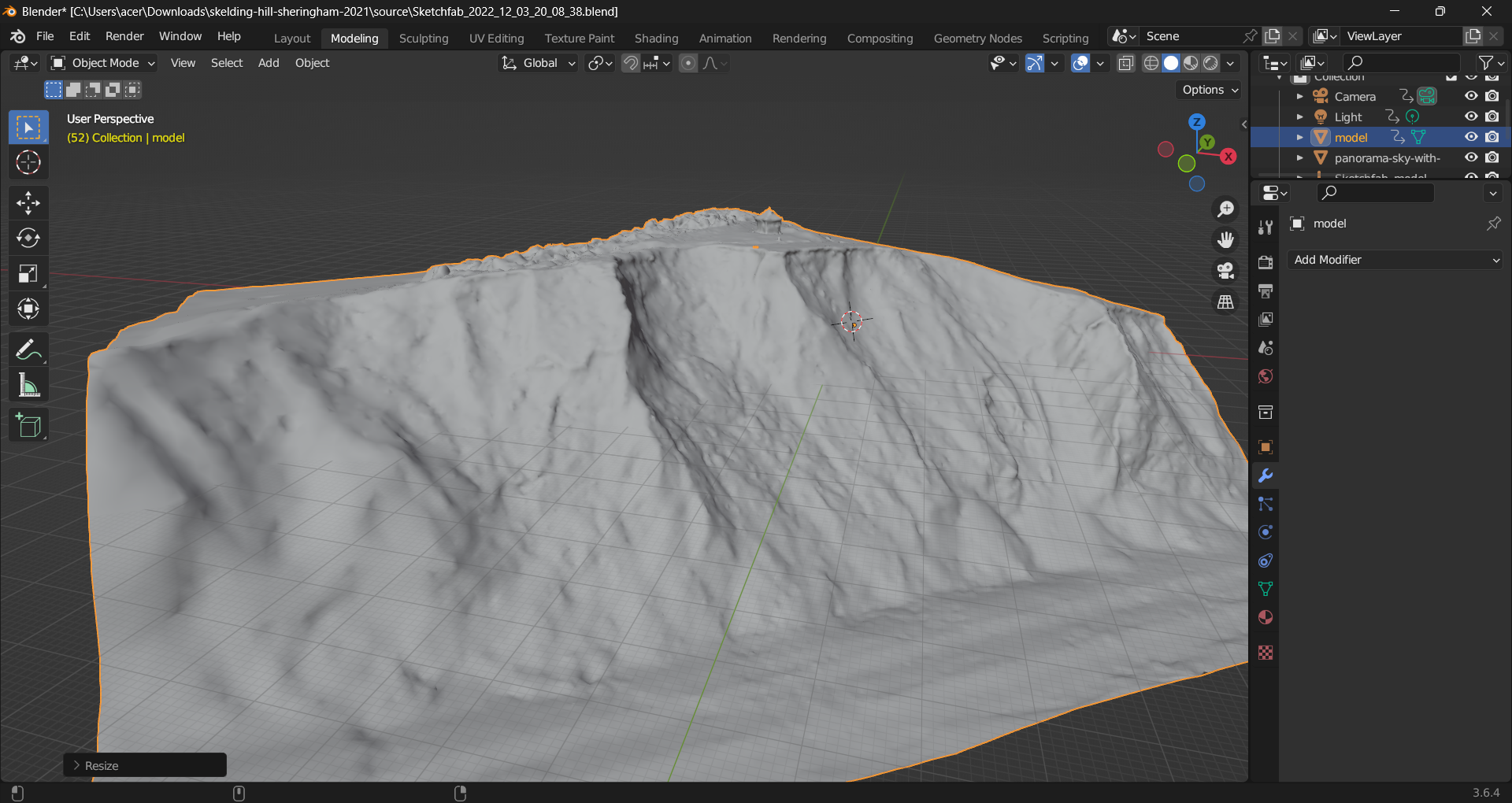Hide the Light object in viewport

coord(1470,117)
